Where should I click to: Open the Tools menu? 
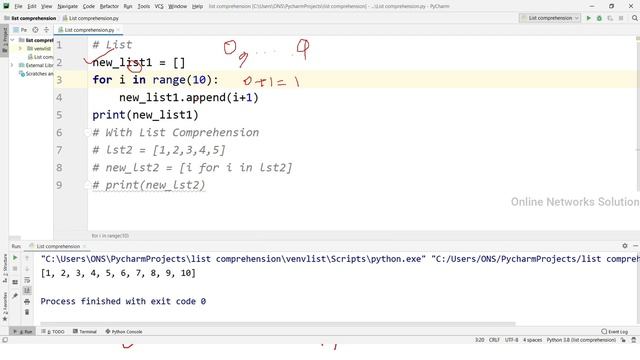[x=143, y=6]
